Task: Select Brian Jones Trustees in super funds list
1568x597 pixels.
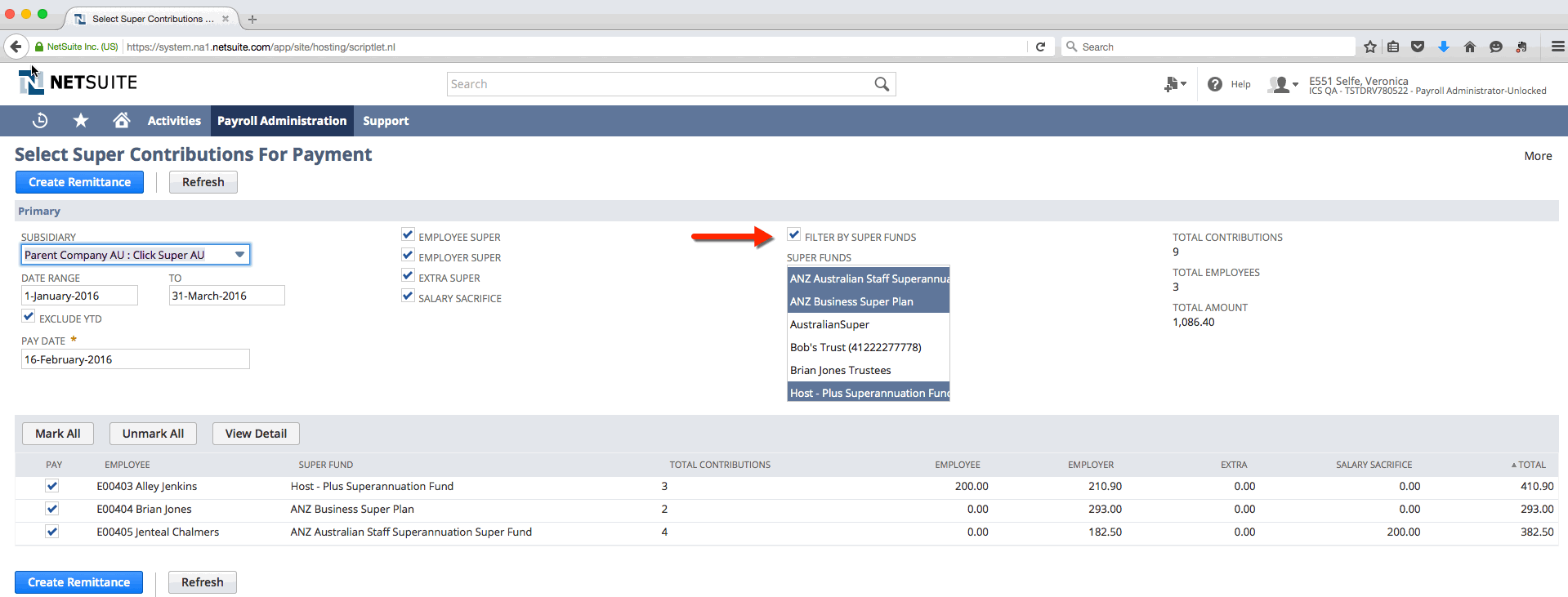Action: [x=869, y=370]
